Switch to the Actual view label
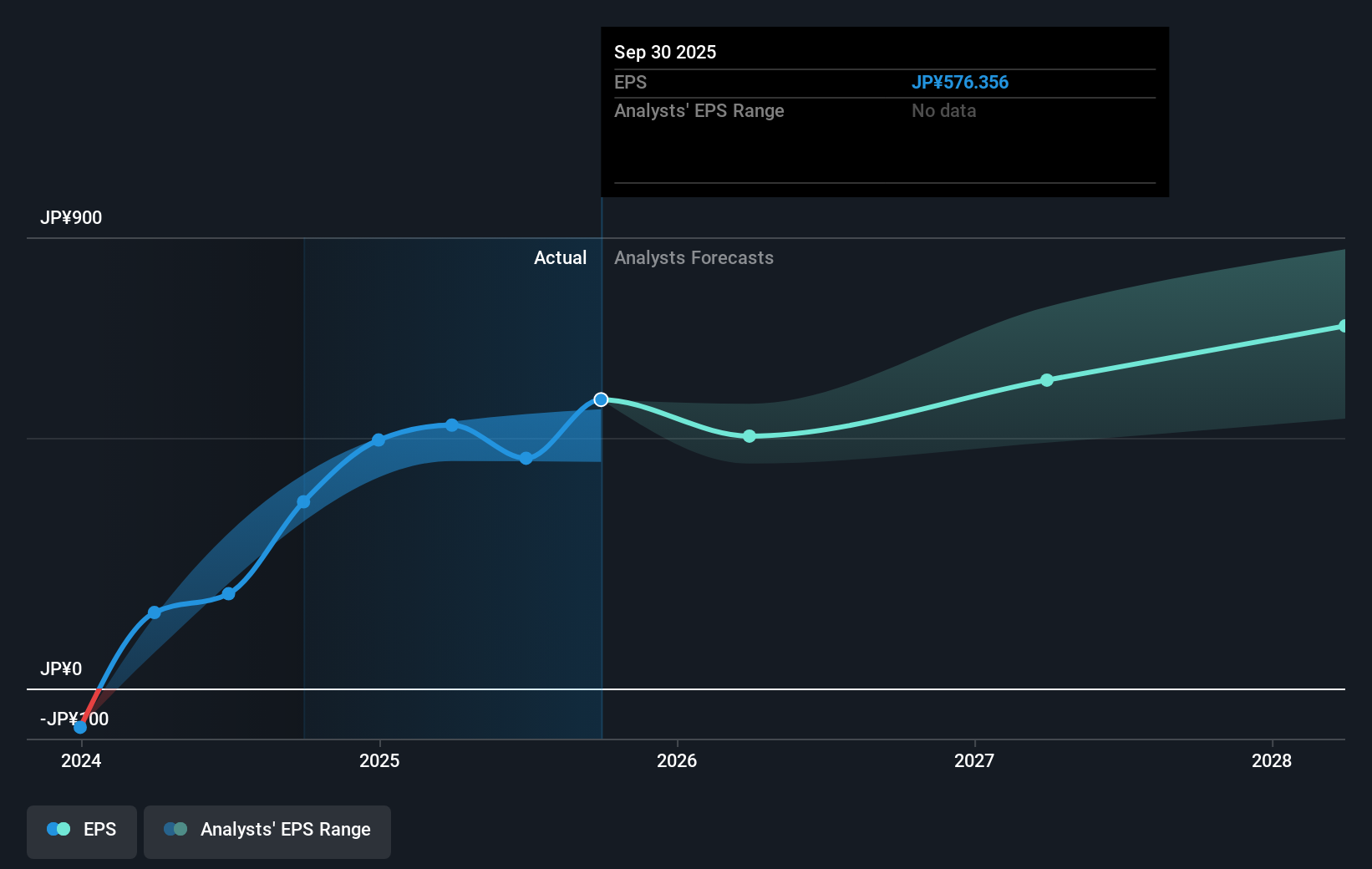 point(560,257)
